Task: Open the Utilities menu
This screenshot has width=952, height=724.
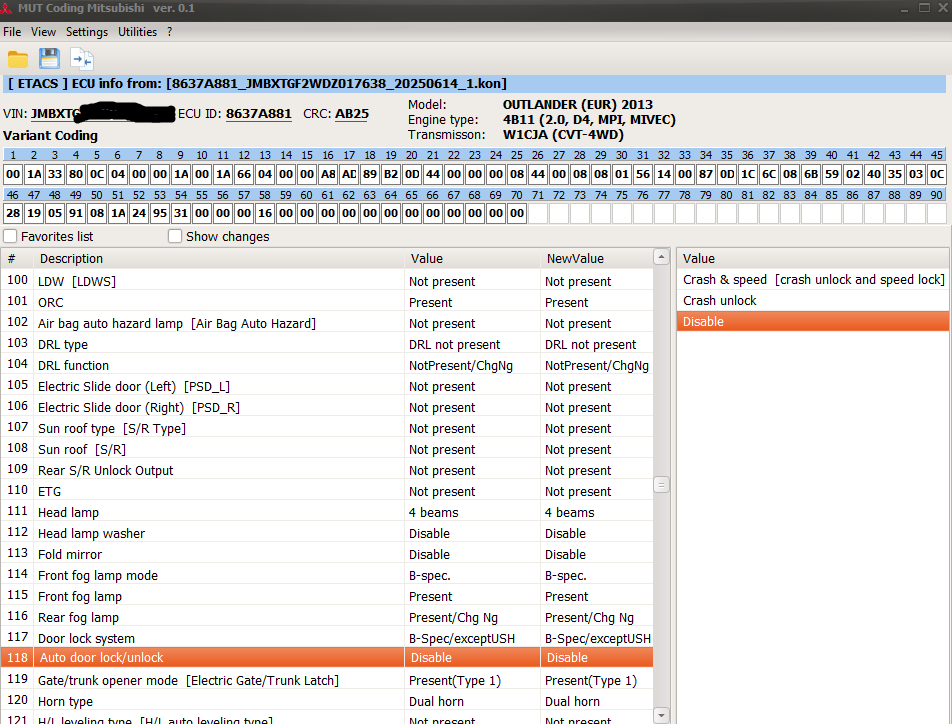Action: [137, 32]
